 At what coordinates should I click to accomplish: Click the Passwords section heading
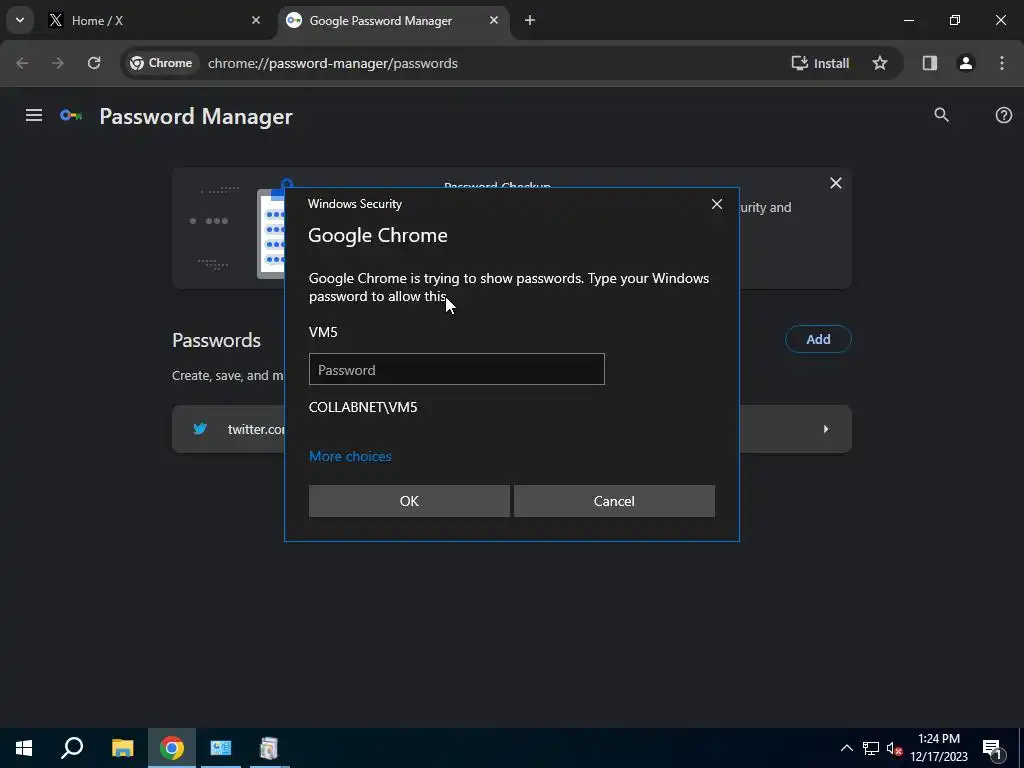216,340
